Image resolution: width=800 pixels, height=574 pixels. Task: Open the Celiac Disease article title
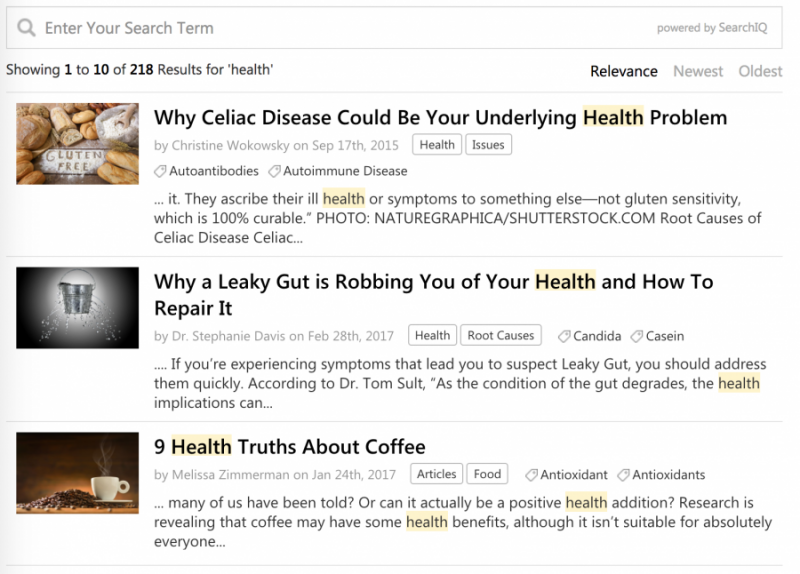[440, 118]
